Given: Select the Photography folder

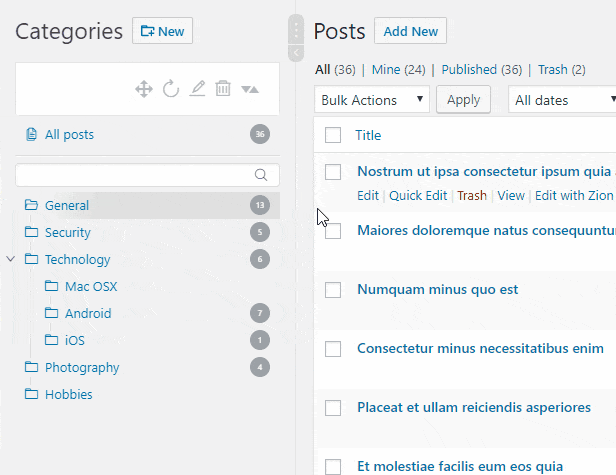Looking at the screenshot, I should pos(82,367).
